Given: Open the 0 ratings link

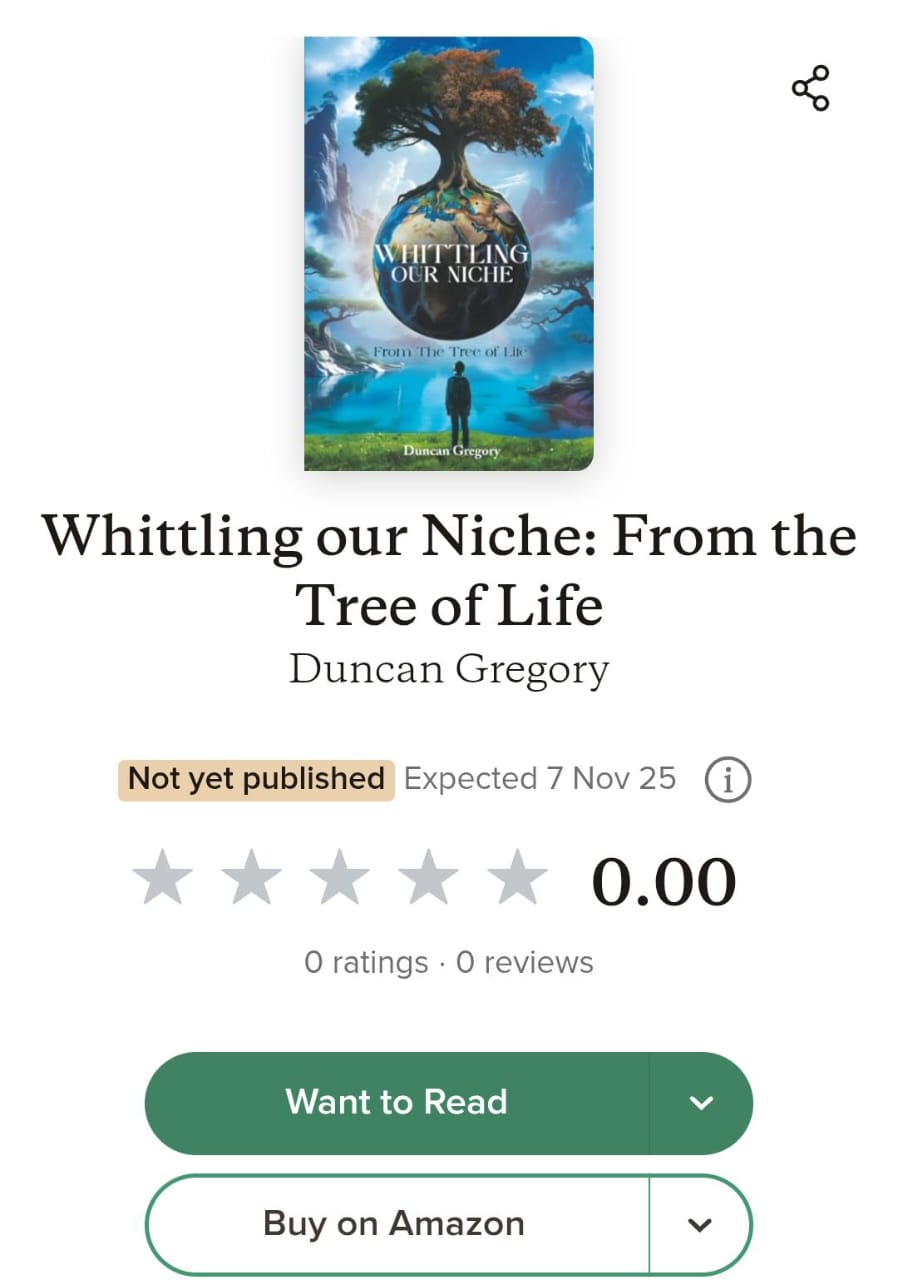Looking at the screenshot, I should pos(365,962).
